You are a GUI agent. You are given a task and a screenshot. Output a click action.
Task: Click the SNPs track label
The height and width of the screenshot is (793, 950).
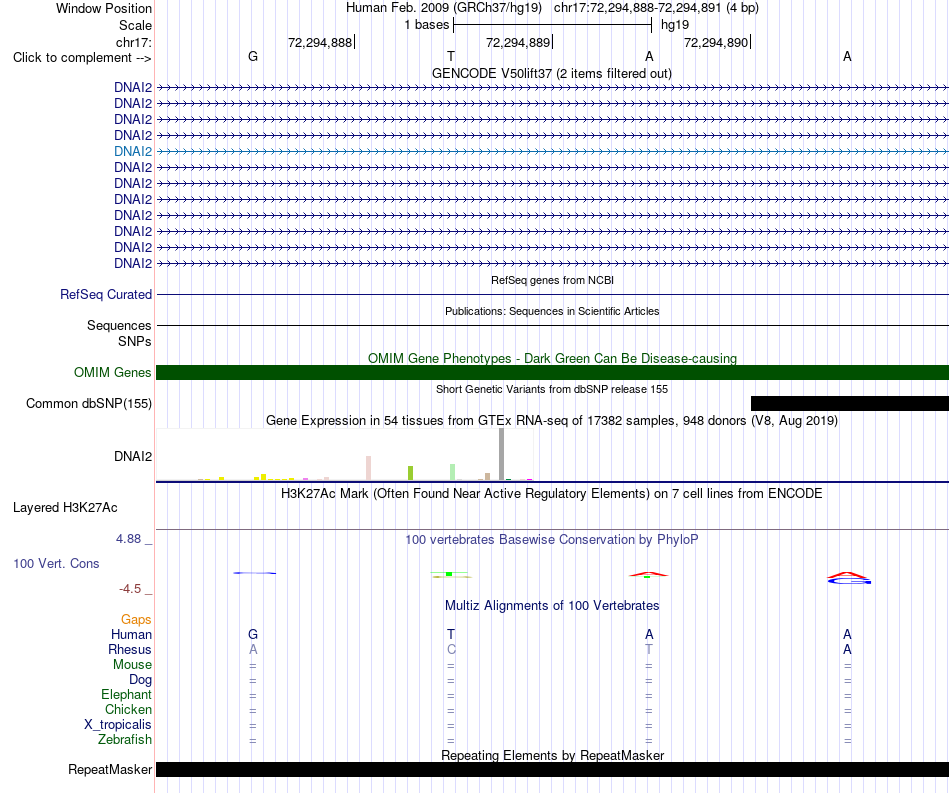pos(135,341)
